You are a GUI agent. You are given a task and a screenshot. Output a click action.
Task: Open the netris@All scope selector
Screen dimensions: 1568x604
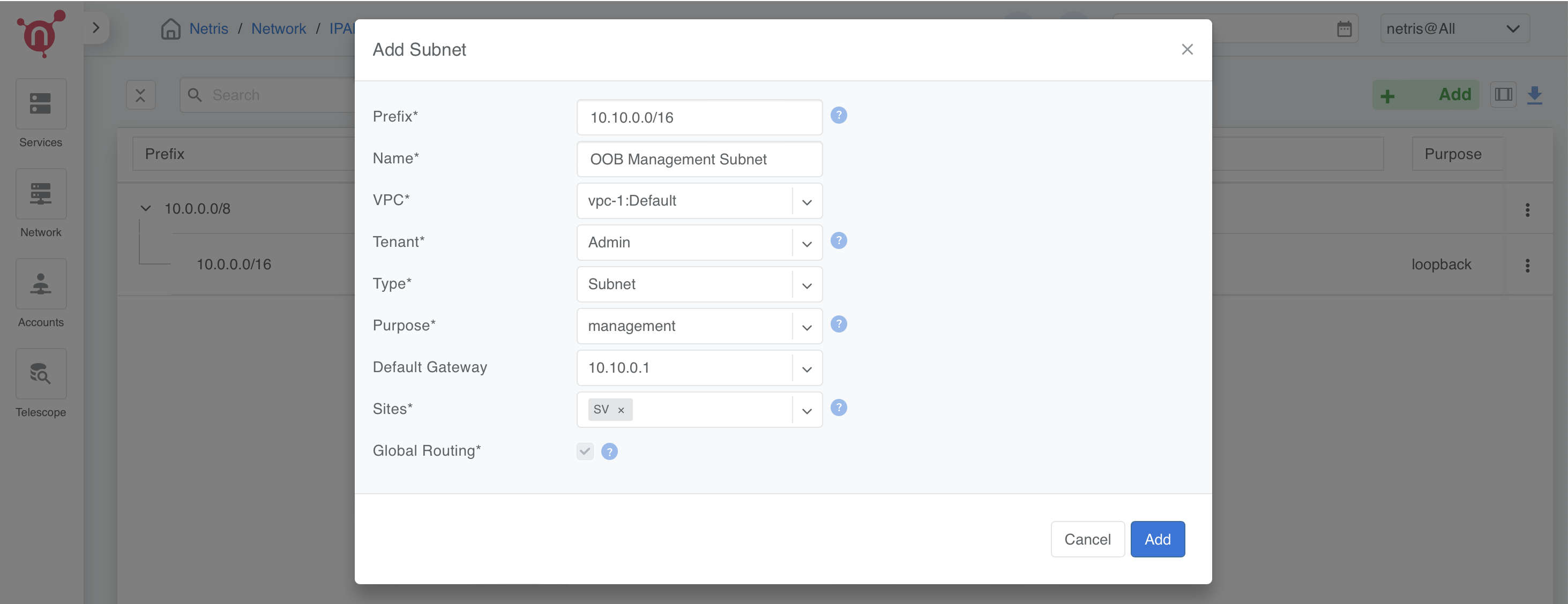pyautogui.click(x=1454, y=28)
